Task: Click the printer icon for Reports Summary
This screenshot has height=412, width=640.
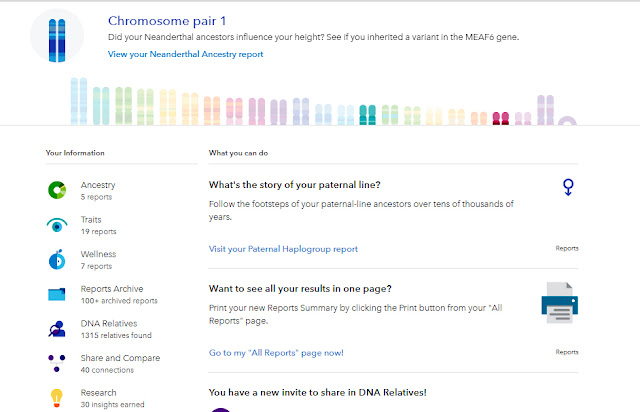Action: pyautogui.click(x=560, y=303)
